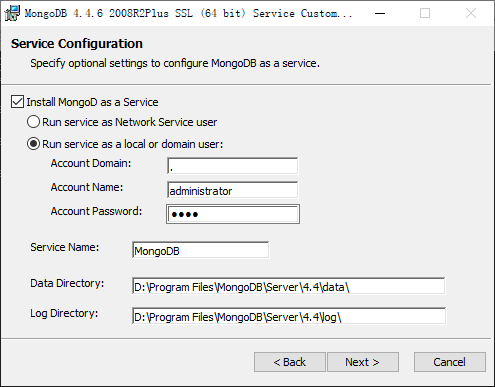
Task: Click the Account Name: label
Action: [x=87, y=187]
